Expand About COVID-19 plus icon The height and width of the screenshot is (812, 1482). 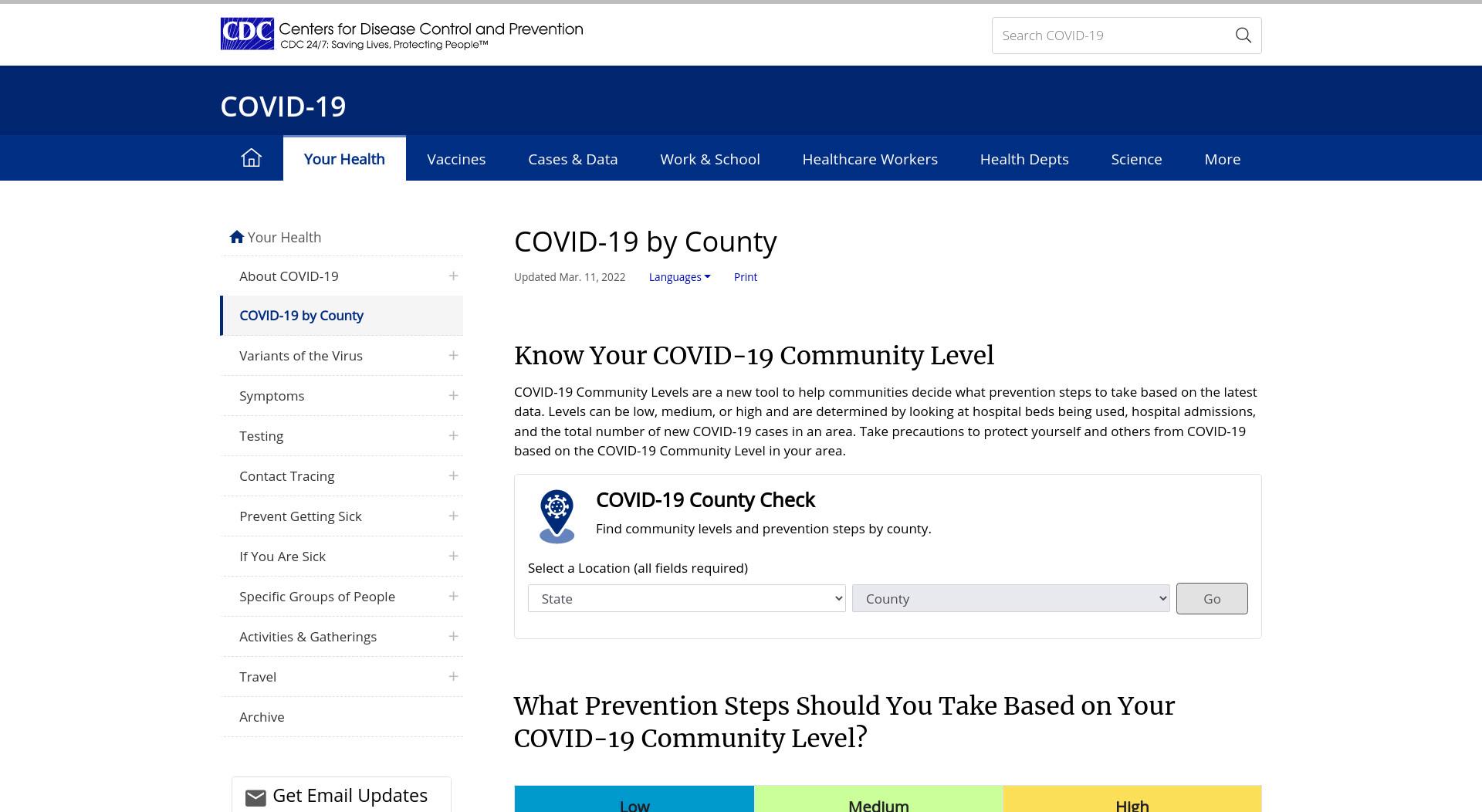point(453,276)
